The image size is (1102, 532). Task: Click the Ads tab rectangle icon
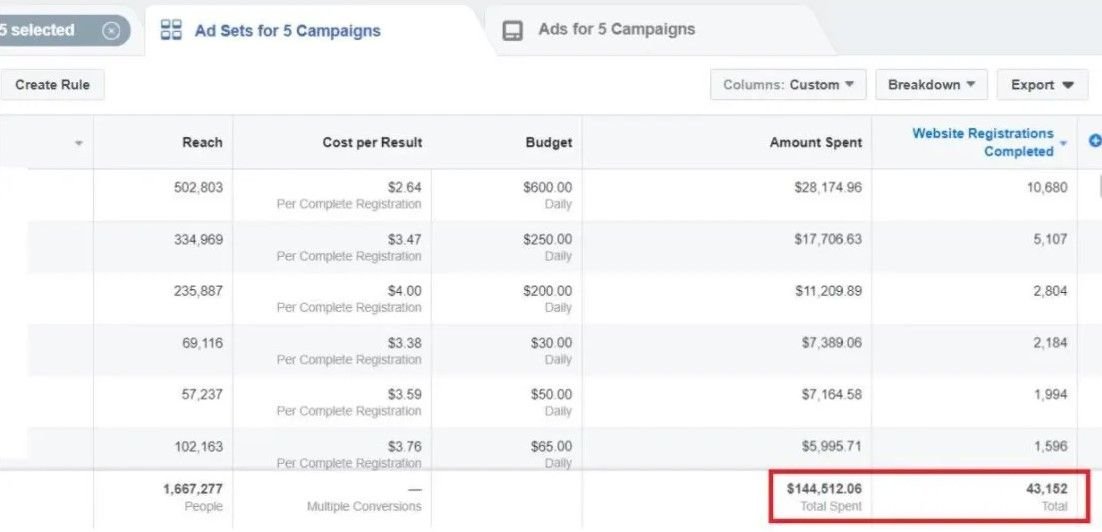pos(512,30)
